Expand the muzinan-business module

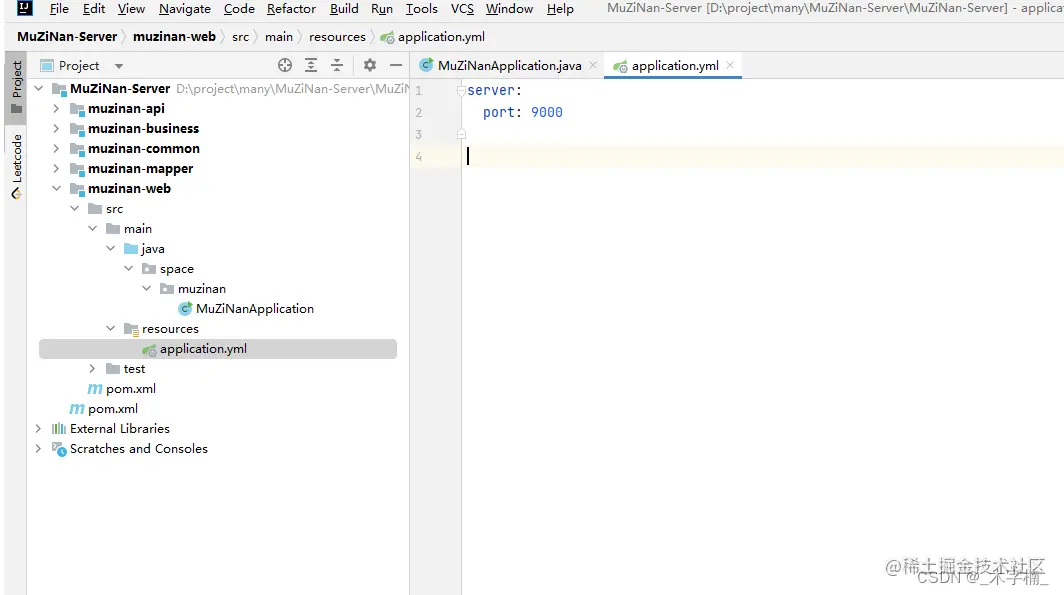pos(56,128)
